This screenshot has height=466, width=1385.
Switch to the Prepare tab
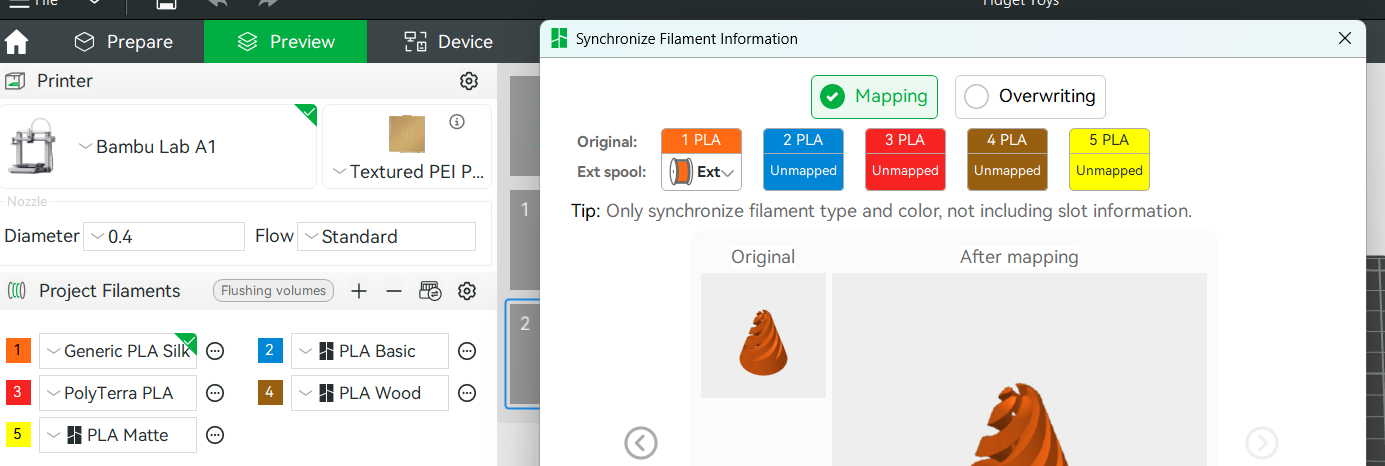click(x=124, y=42)
